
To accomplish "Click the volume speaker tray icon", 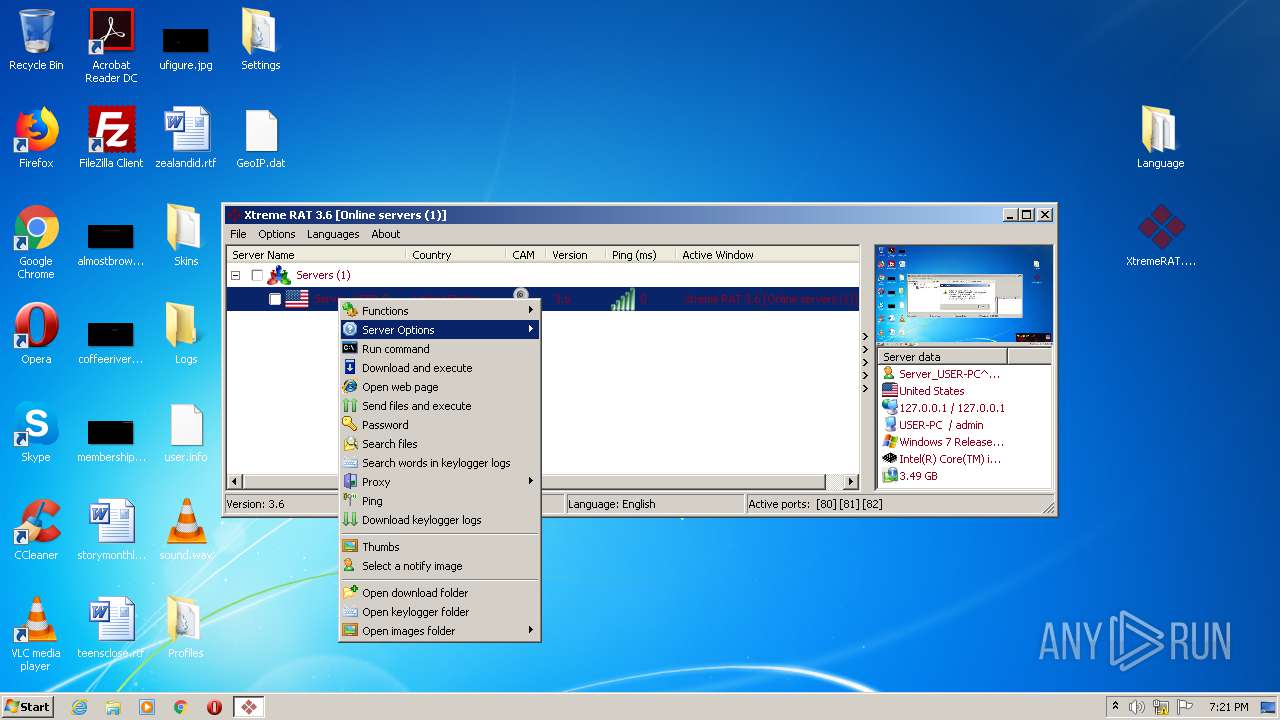I will point(1137,707).
